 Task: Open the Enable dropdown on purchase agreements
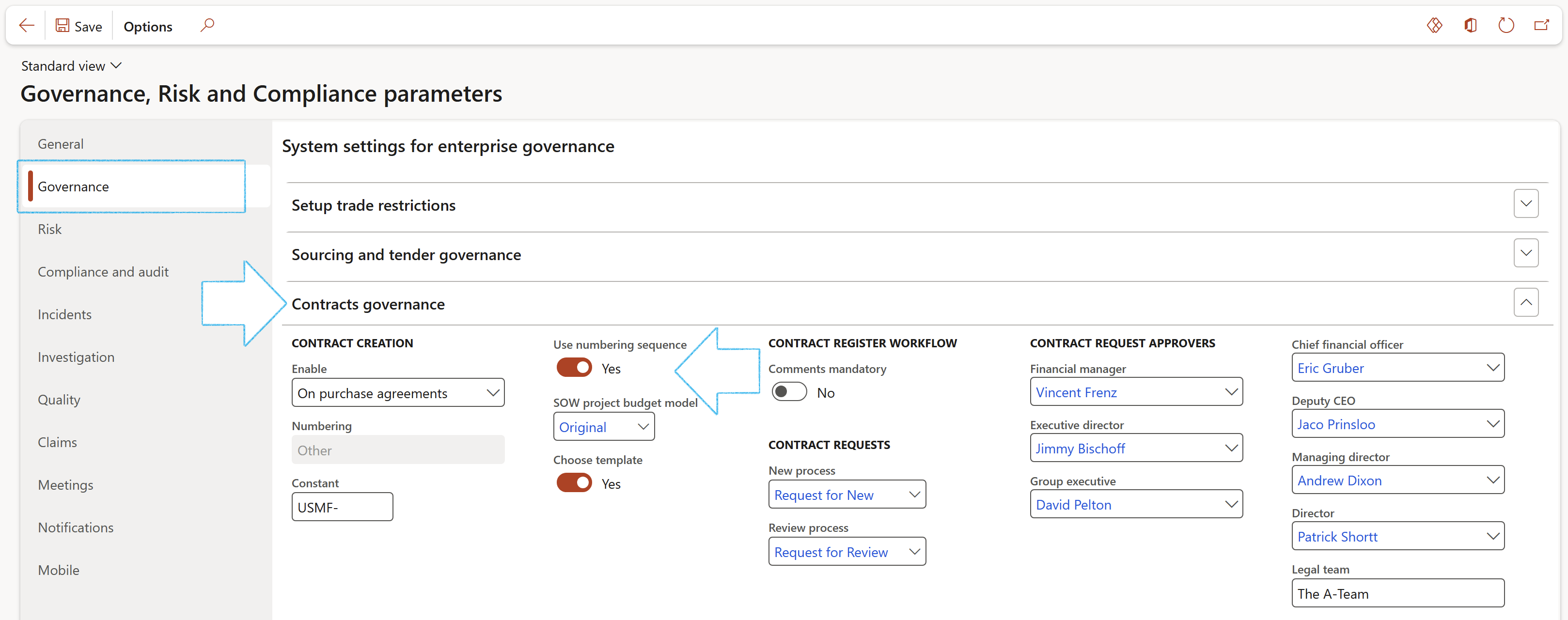[398, 393]
